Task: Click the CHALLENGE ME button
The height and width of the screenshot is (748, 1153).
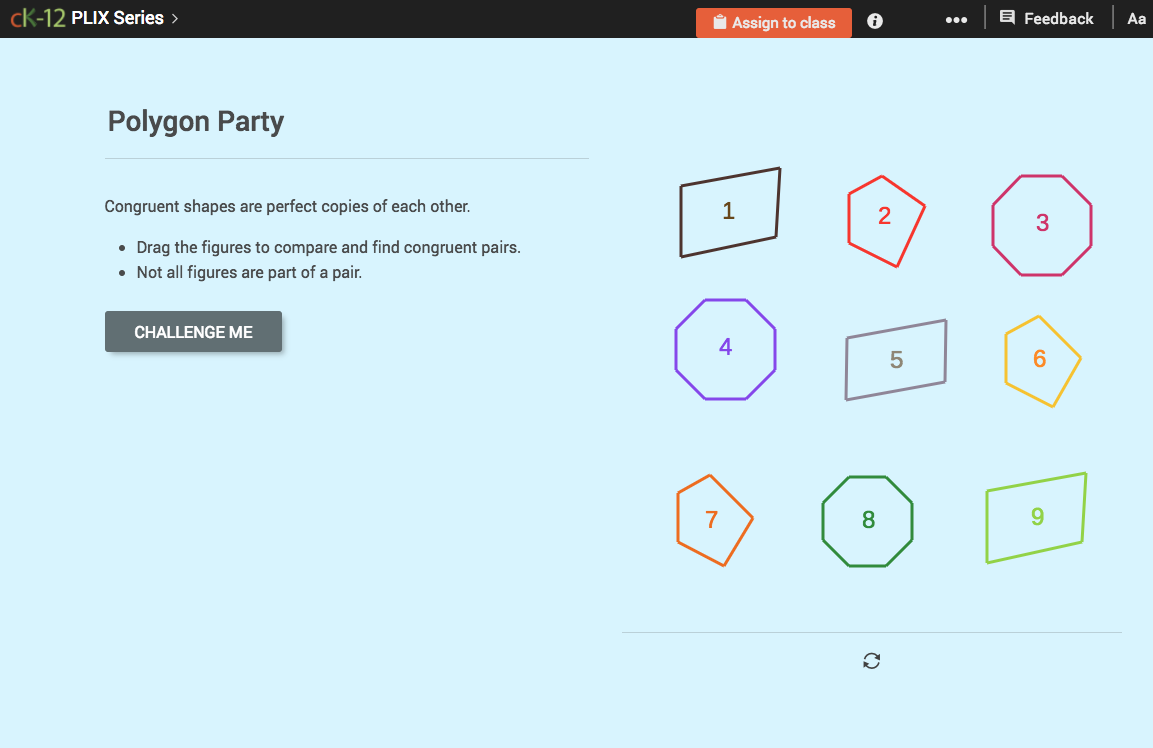Action: [193, 331]
